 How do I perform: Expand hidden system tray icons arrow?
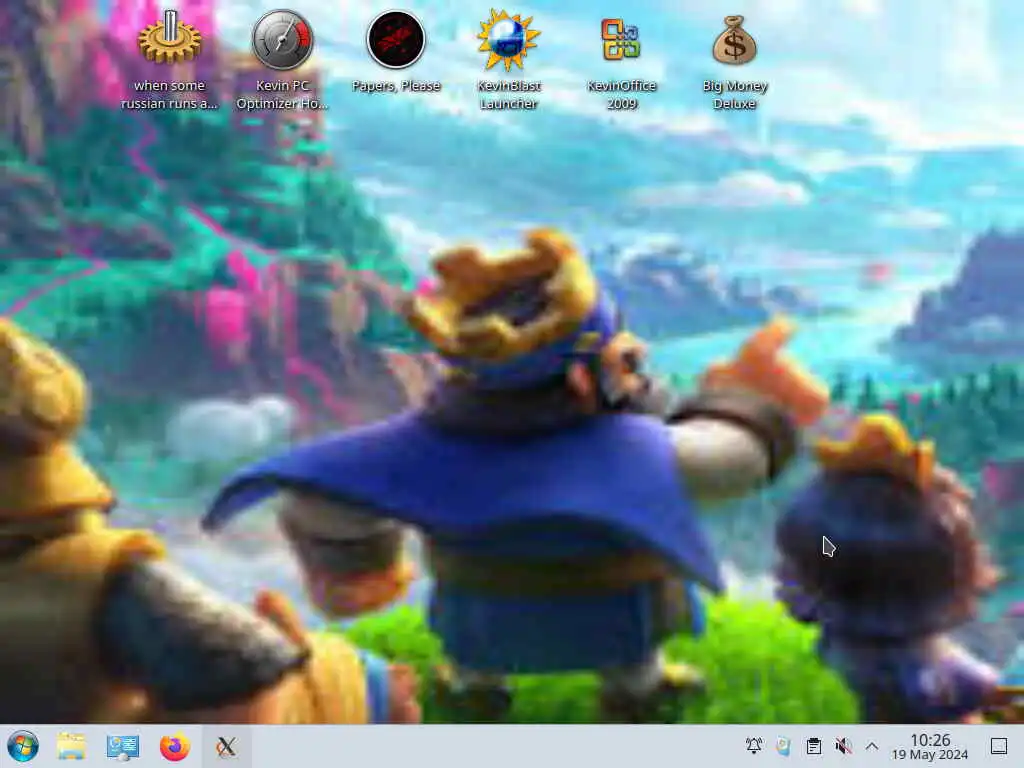871,746
